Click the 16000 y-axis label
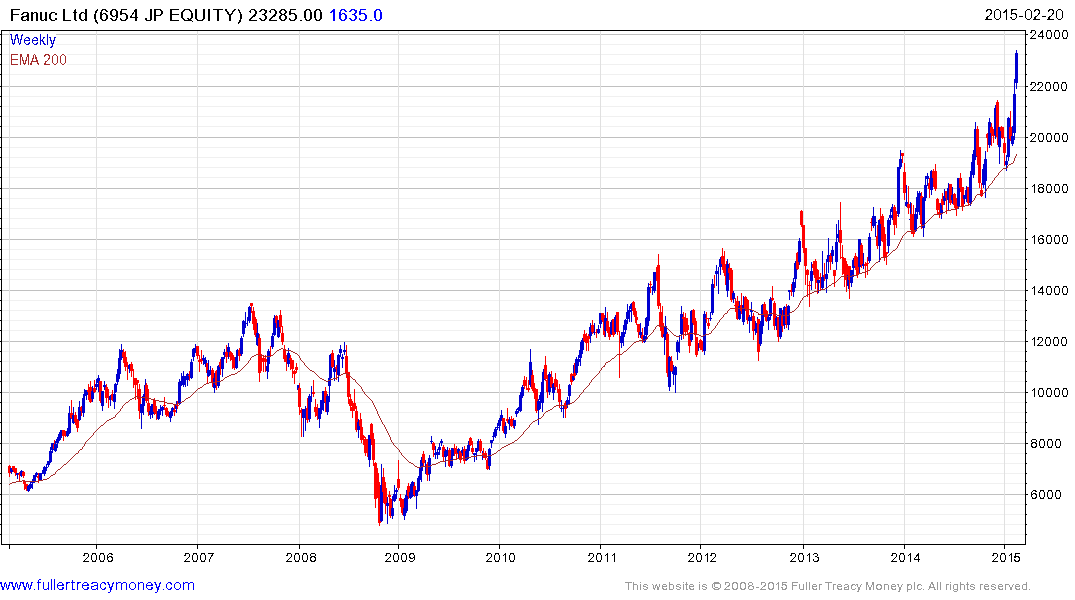The height and width of the screenshot is (600, 1075). click(1049, 239)
